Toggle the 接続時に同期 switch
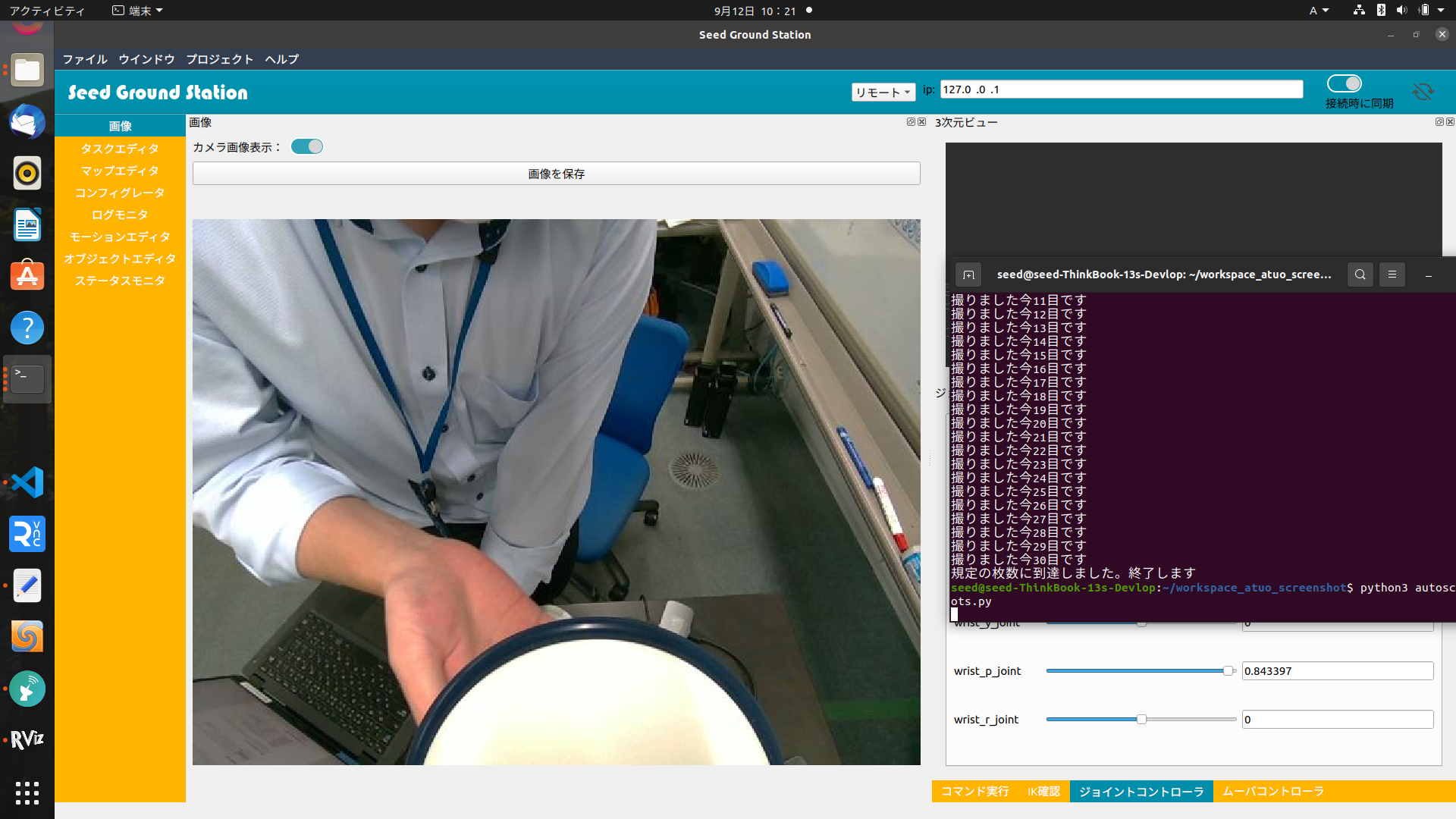Screen dimensions: 1456x819 click(x=1344, y=83)
